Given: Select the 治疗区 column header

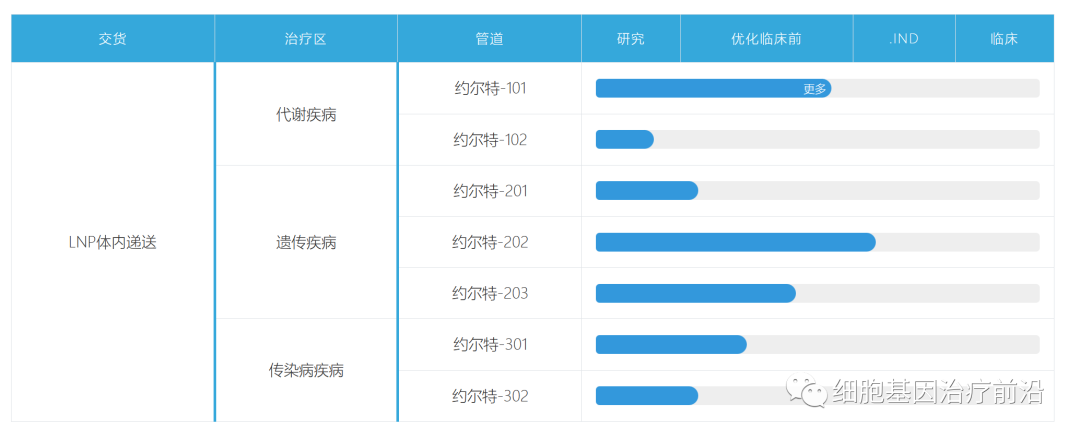Looking at the screenshot, I should [306, 39].
